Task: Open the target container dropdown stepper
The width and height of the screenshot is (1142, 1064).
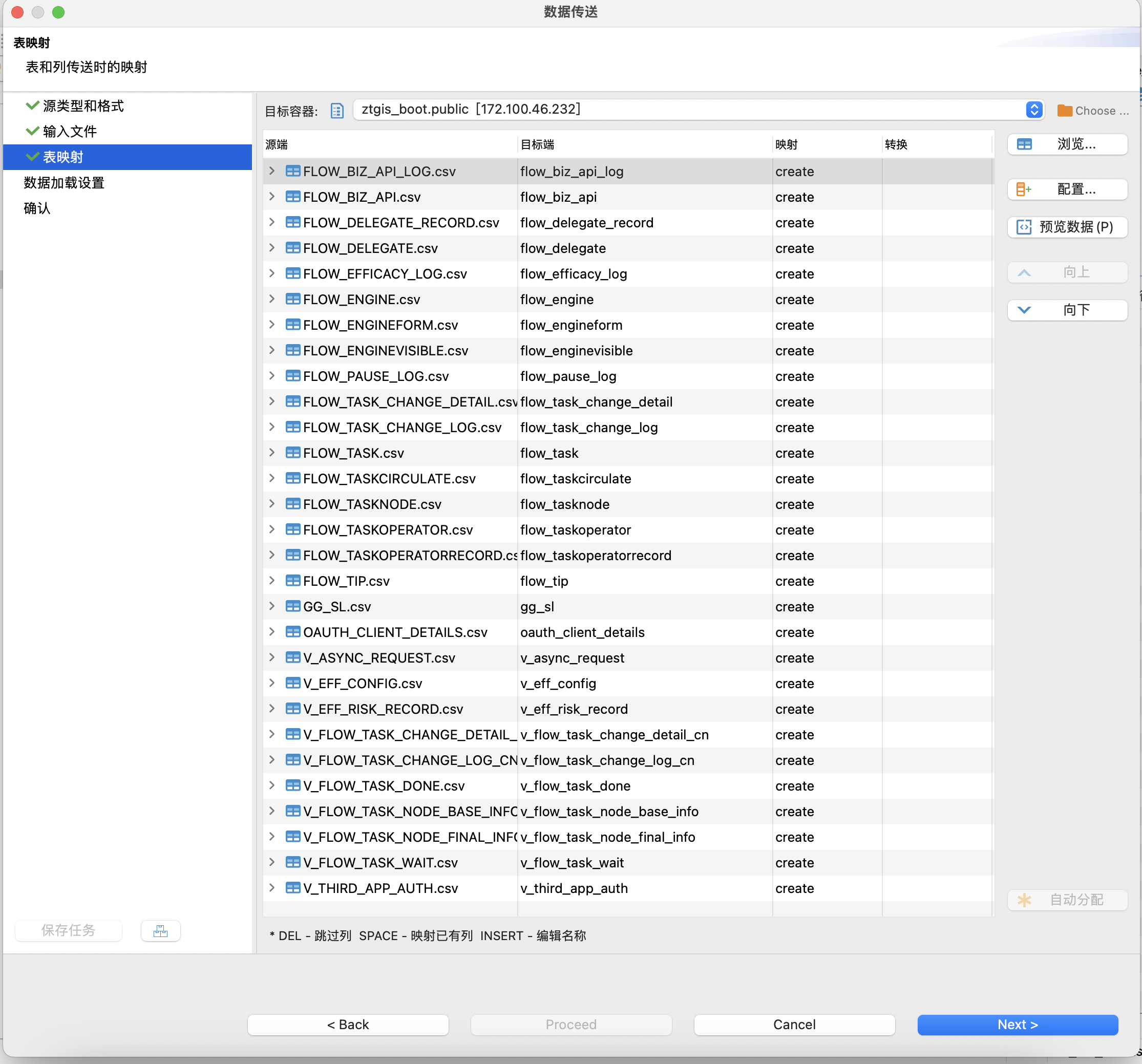Action: coord(1033,110)
